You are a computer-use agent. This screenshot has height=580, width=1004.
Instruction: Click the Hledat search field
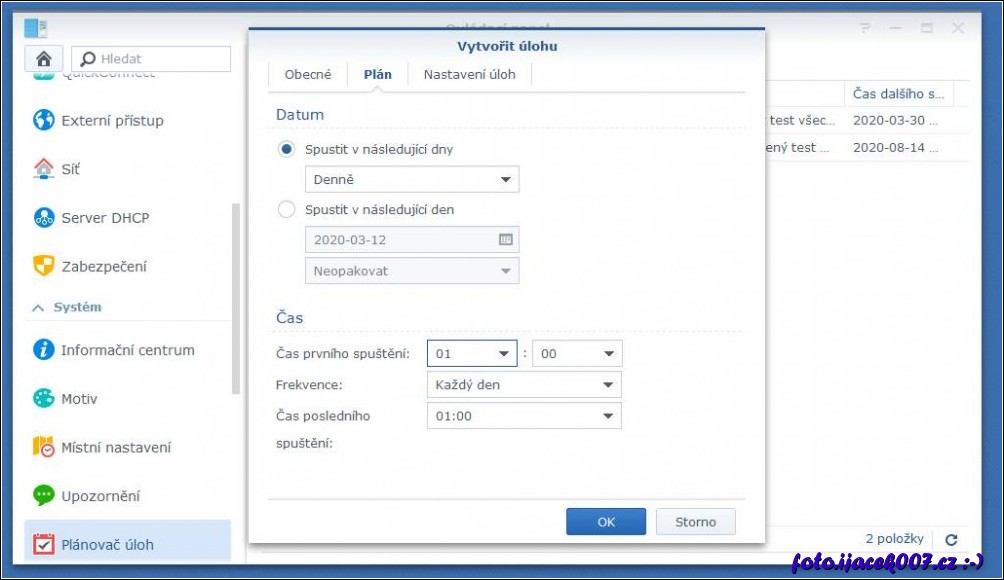click(160, 59)
